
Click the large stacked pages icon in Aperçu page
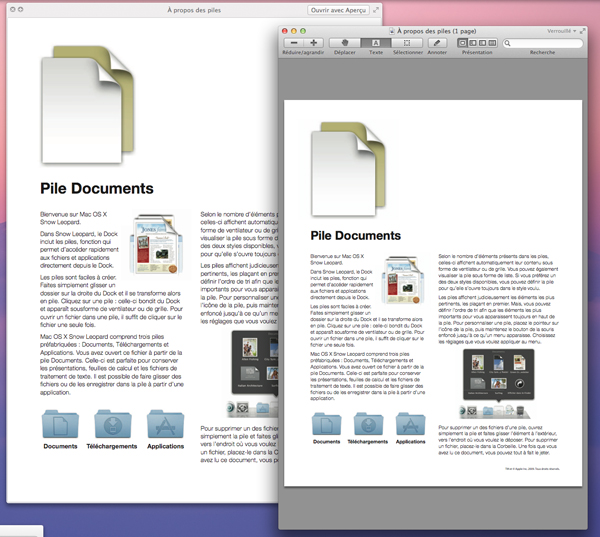point(348,169)
